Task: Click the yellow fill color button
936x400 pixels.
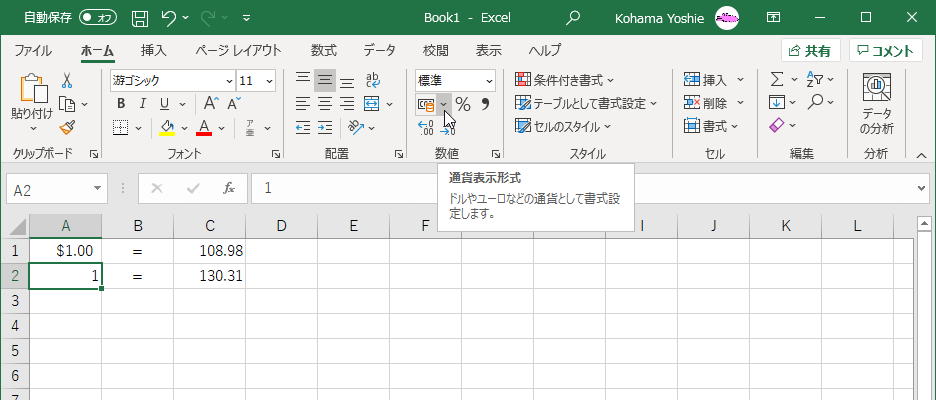Action: pos(167,127)
